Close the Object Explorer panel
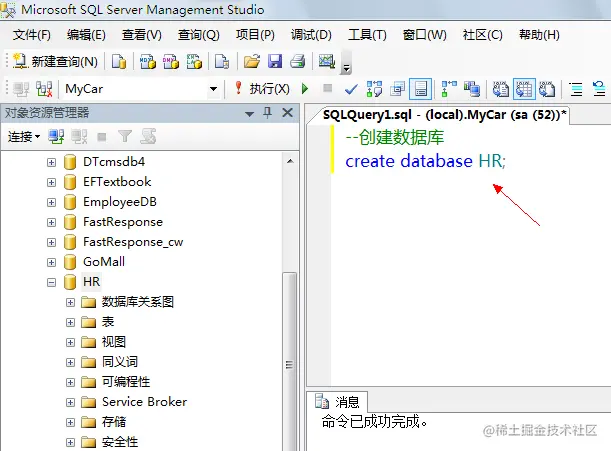The image size is (611, 451). [x=288, y=113]
